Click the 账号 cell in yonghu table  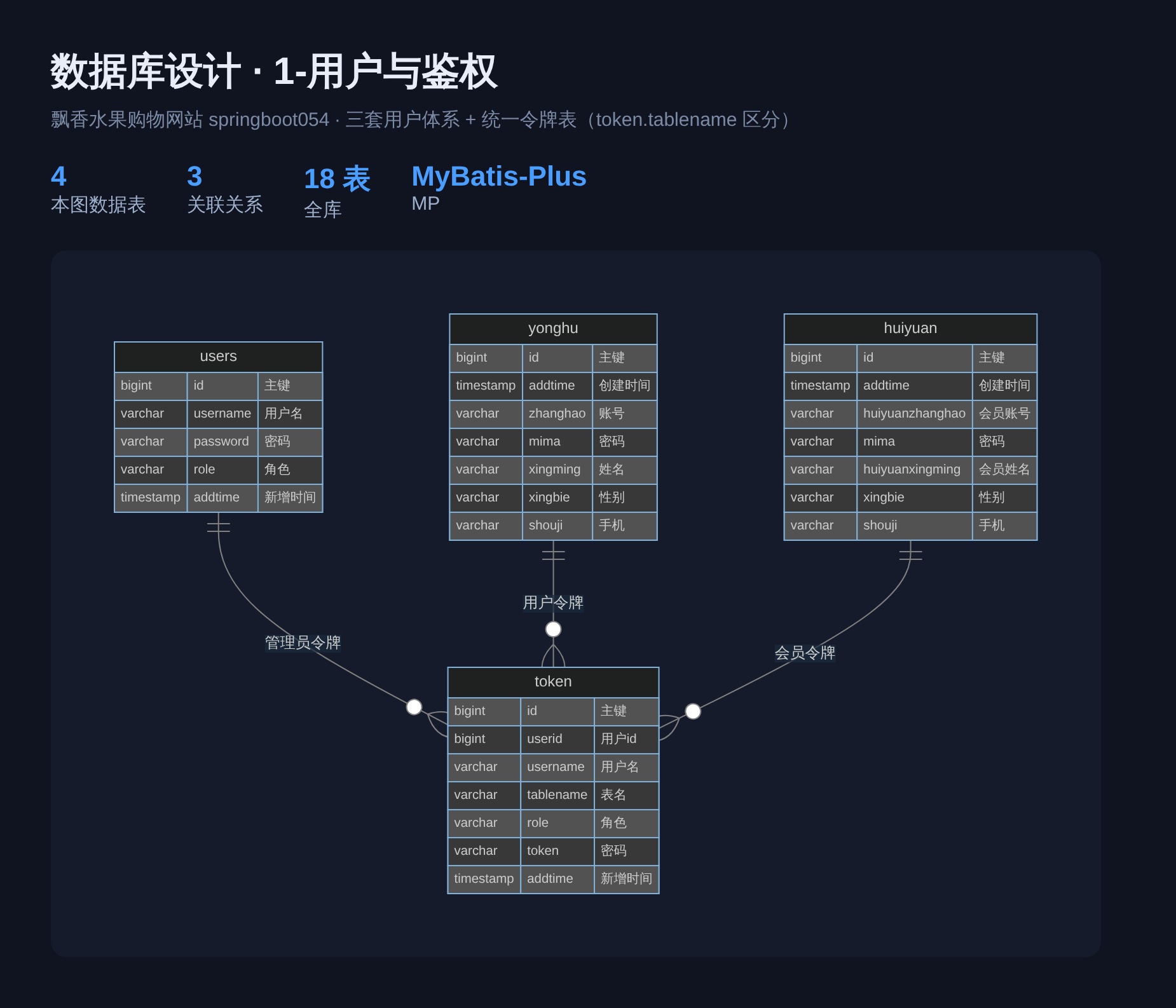tap(625, 414)
